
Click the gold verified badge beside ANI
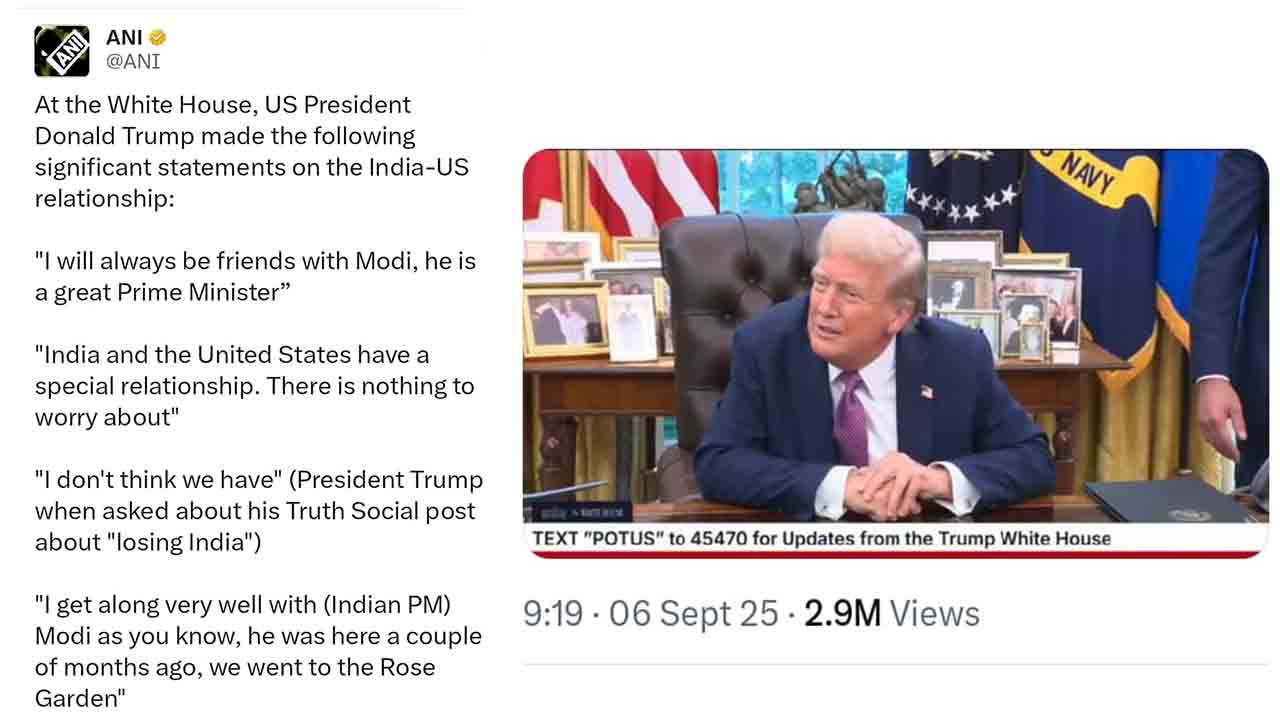point(157,38)
